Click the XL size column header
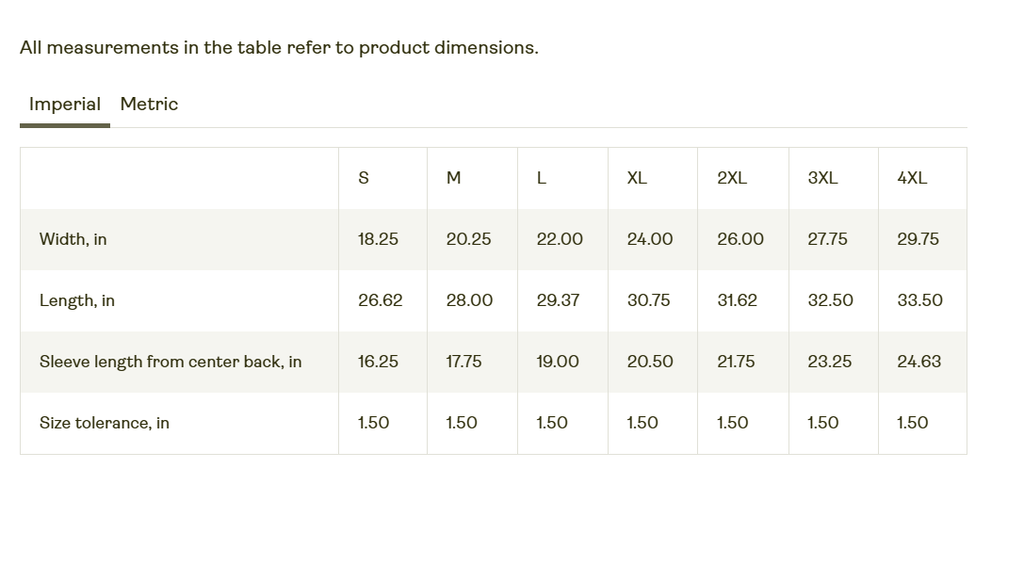 [x=637, y=178]
